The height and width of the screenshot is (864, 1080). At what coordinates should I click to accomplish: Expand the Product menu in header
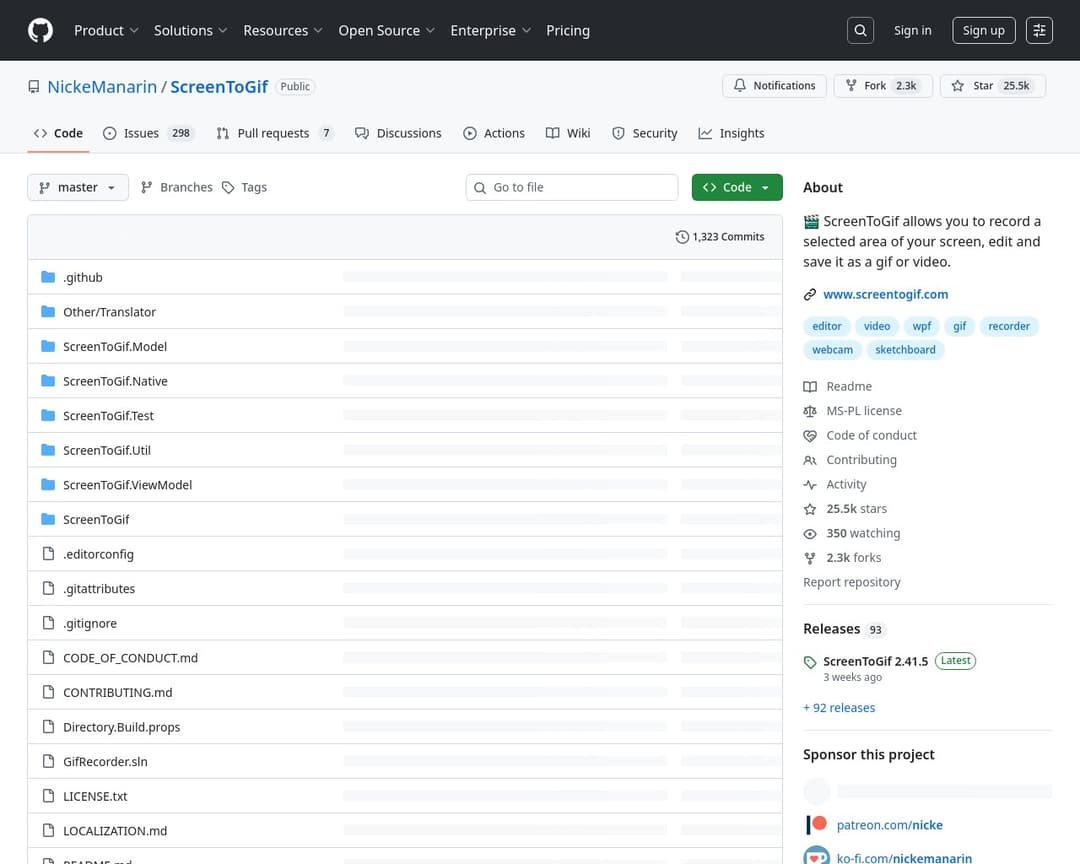[106, 31]
